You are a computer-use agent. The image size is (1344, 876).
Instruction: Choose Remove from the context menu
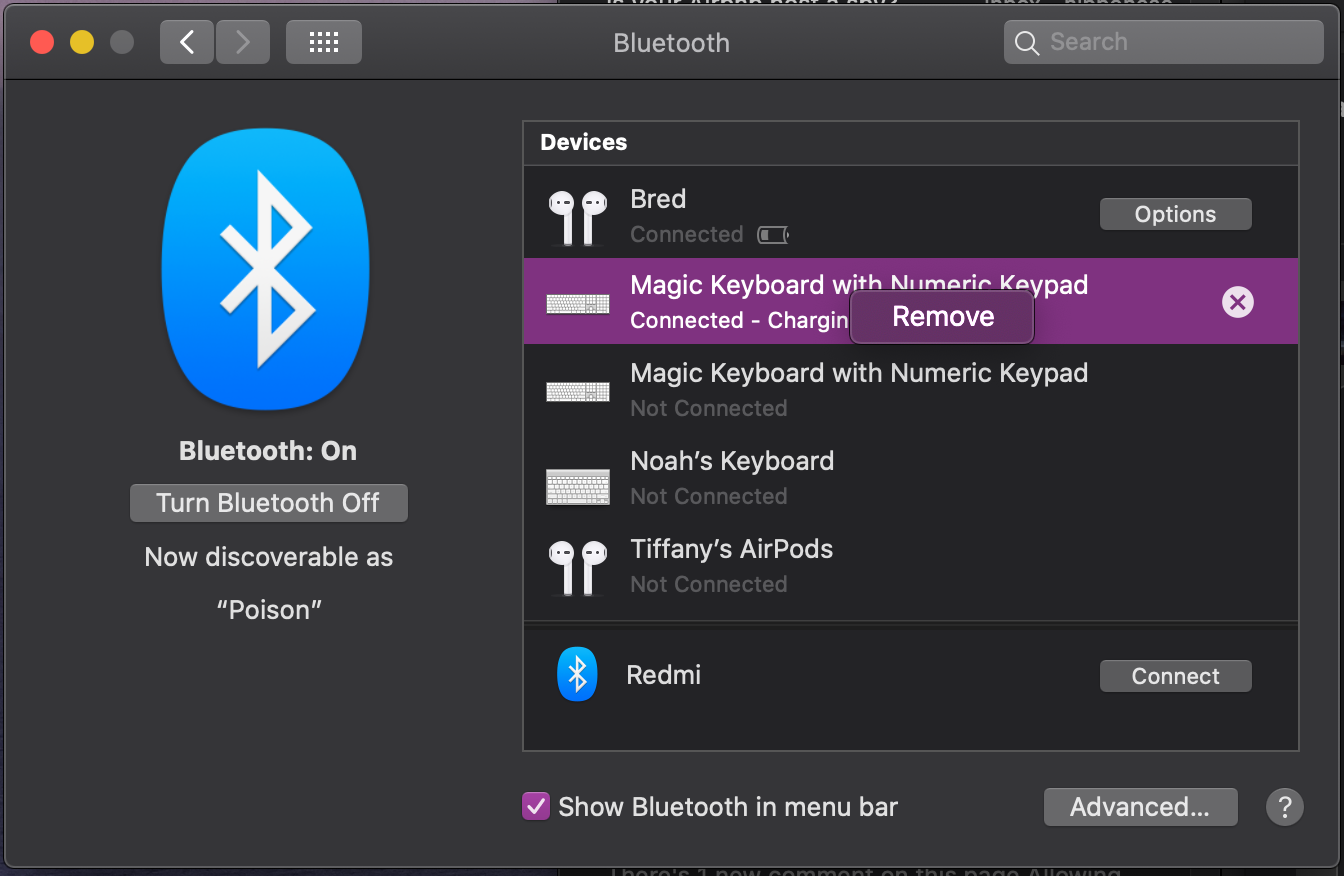click(x=942, y=317)
